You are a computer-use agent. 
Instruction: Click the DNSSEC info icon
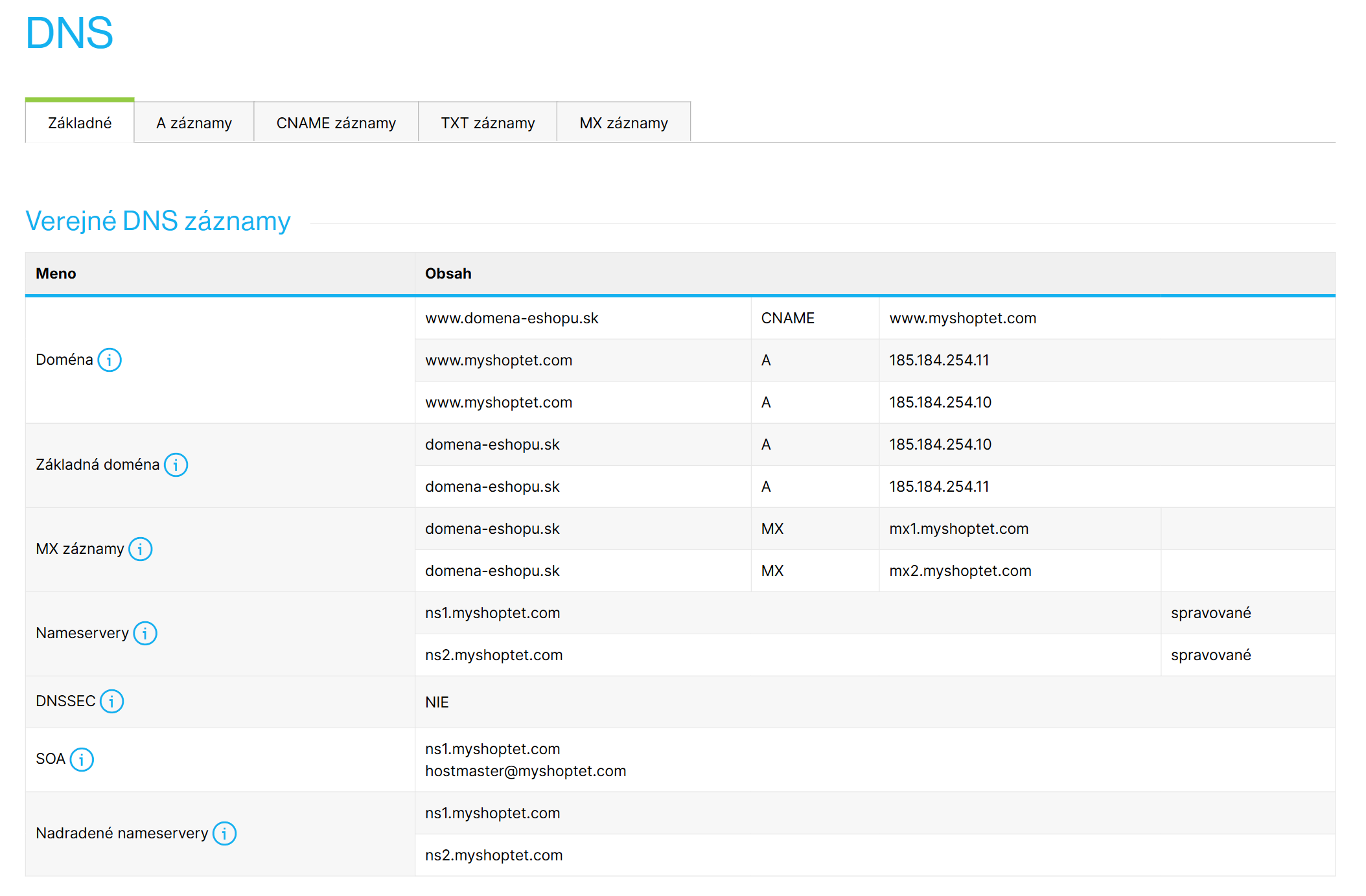[111, 701]
